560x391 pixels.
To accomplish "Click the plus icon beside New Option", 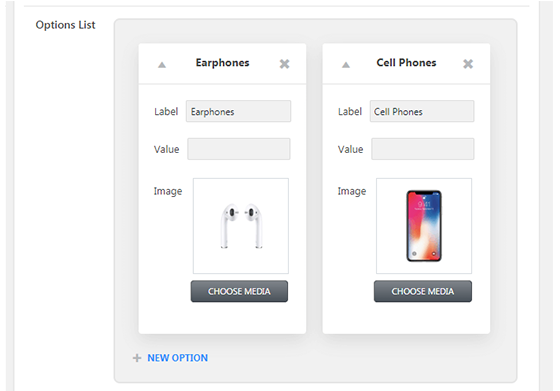I will click(137, 358).
